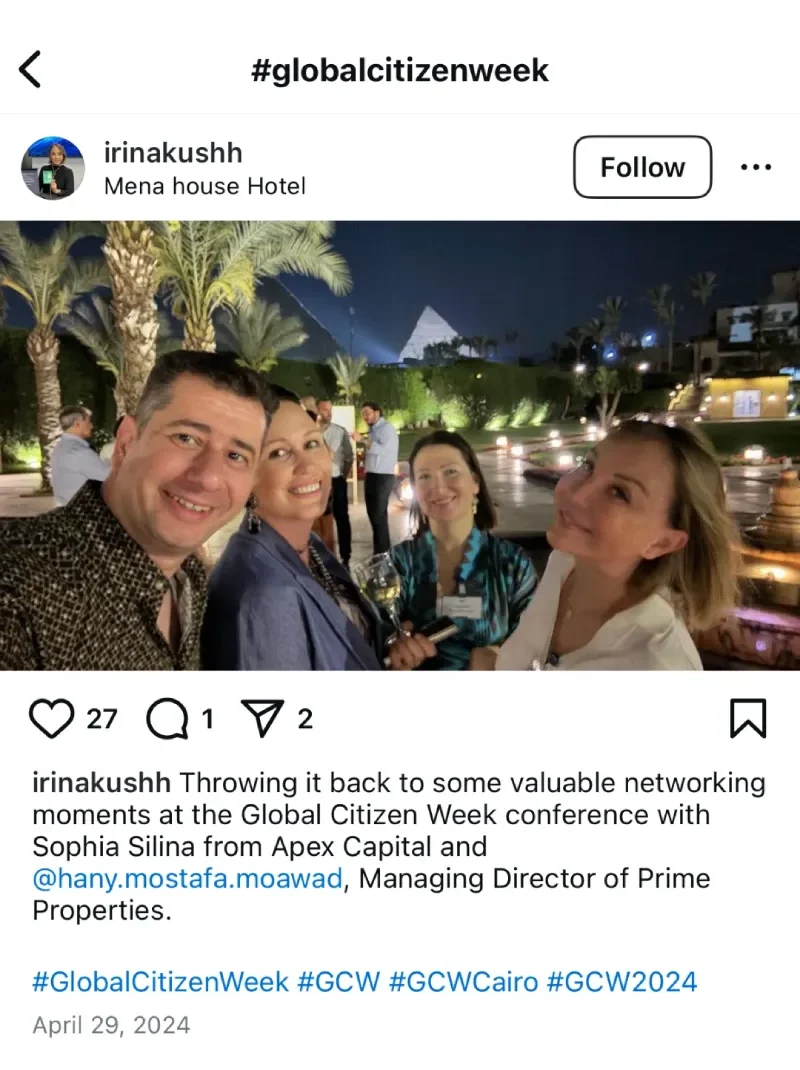Tap the April 29, 2024 timestamp
This screenshot has width=800, height=1070.
111,1025
